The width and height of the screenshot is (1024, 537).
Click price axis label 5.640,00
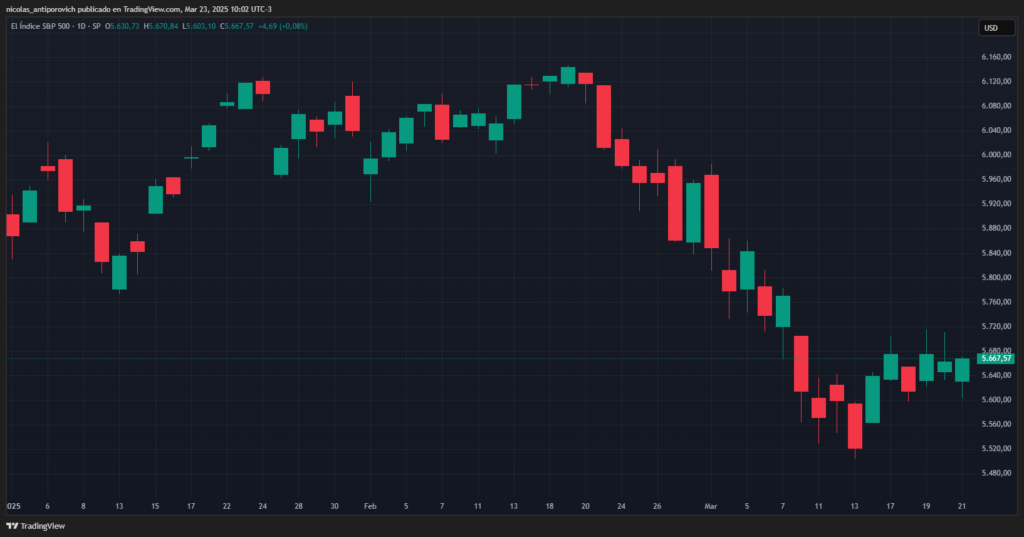996,375
